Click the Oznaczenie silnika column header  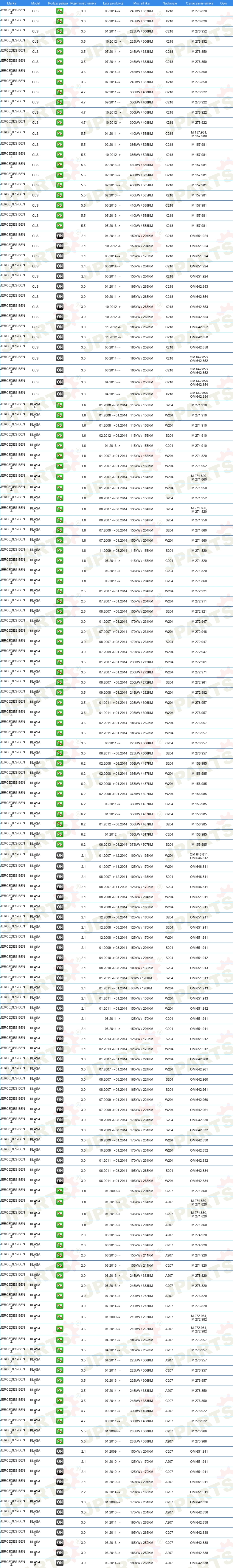[x=199, y=3]
